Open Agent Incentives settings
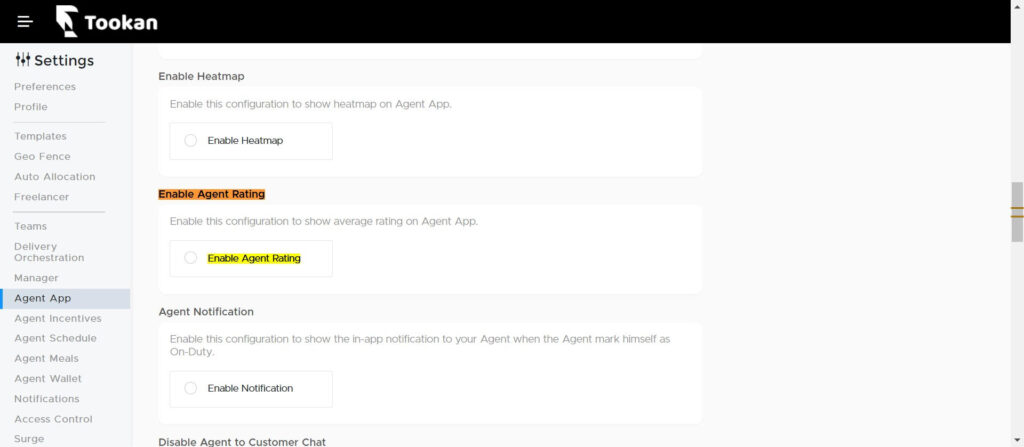 pyautogui.click(x=58, y=319)
